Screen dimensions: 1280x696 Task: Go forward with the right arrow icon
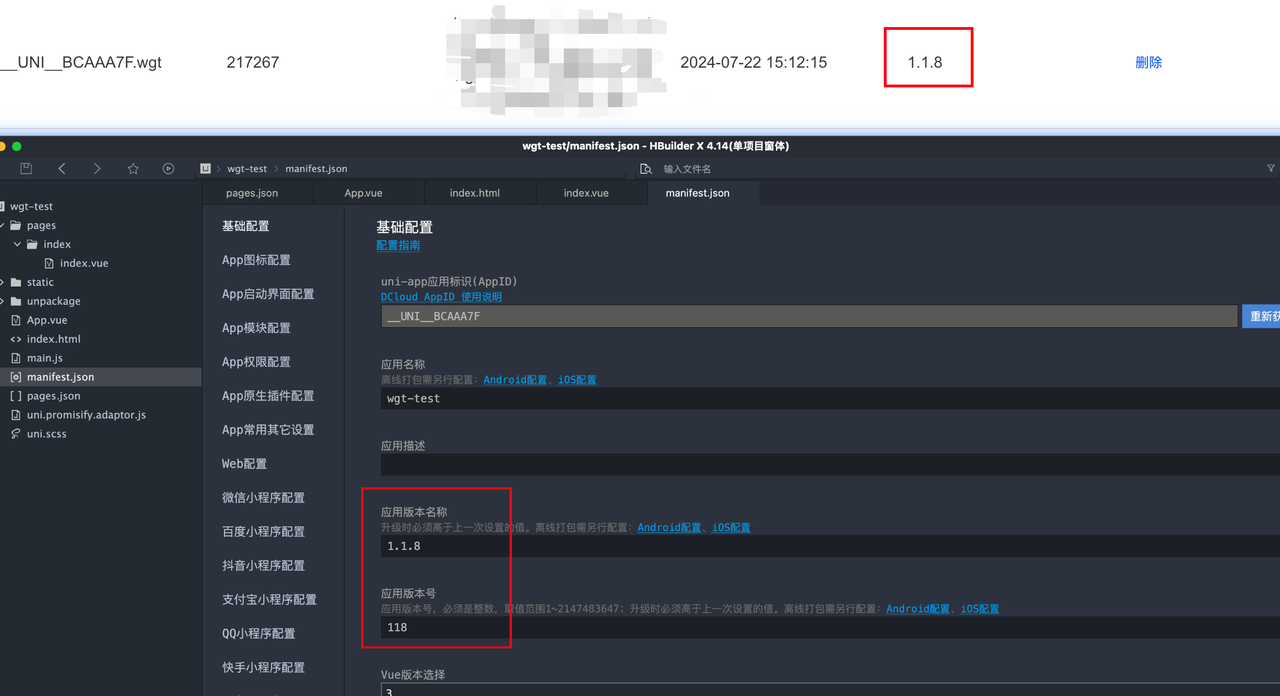pyautogui.click(x=97, y=169)
